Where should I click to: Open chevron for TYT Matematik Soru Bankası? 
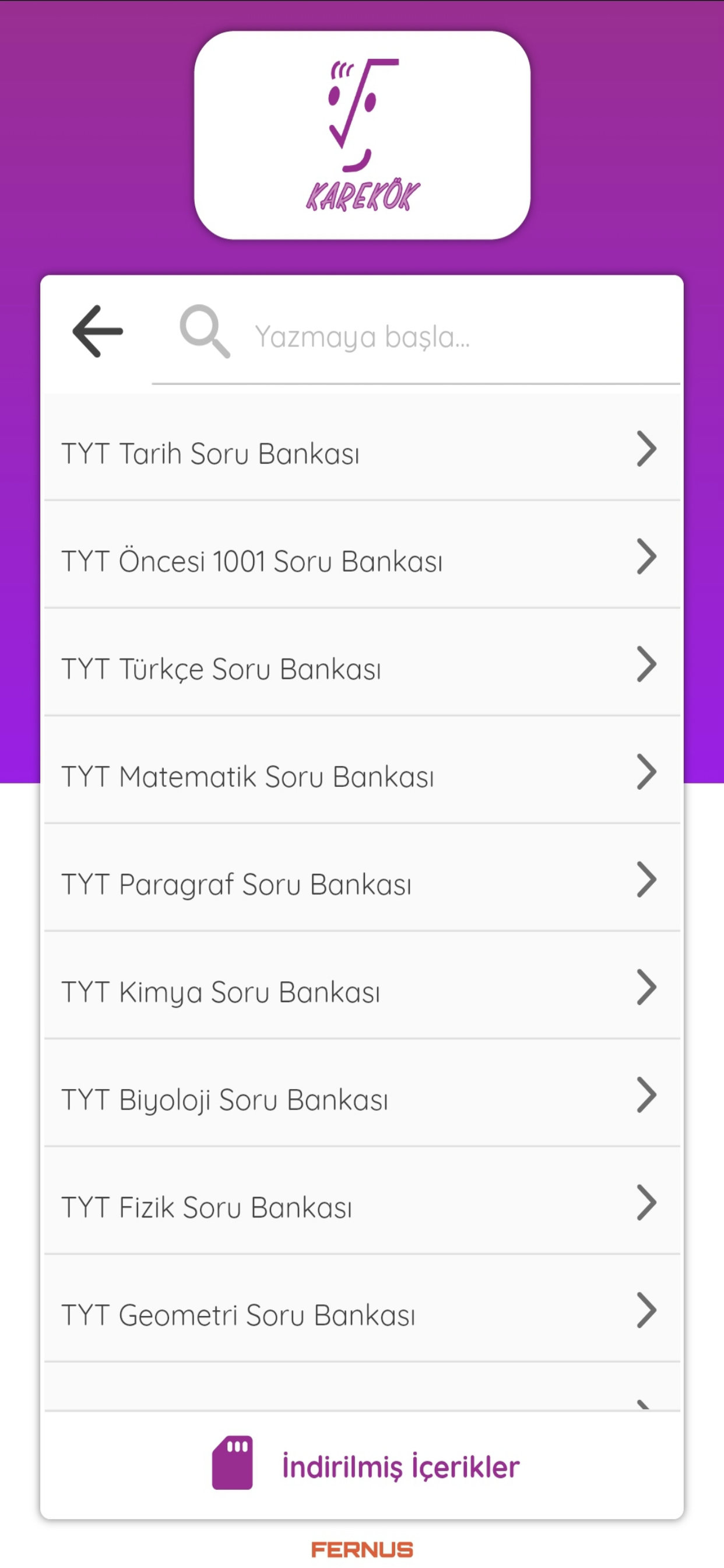(x=646, y=772)
